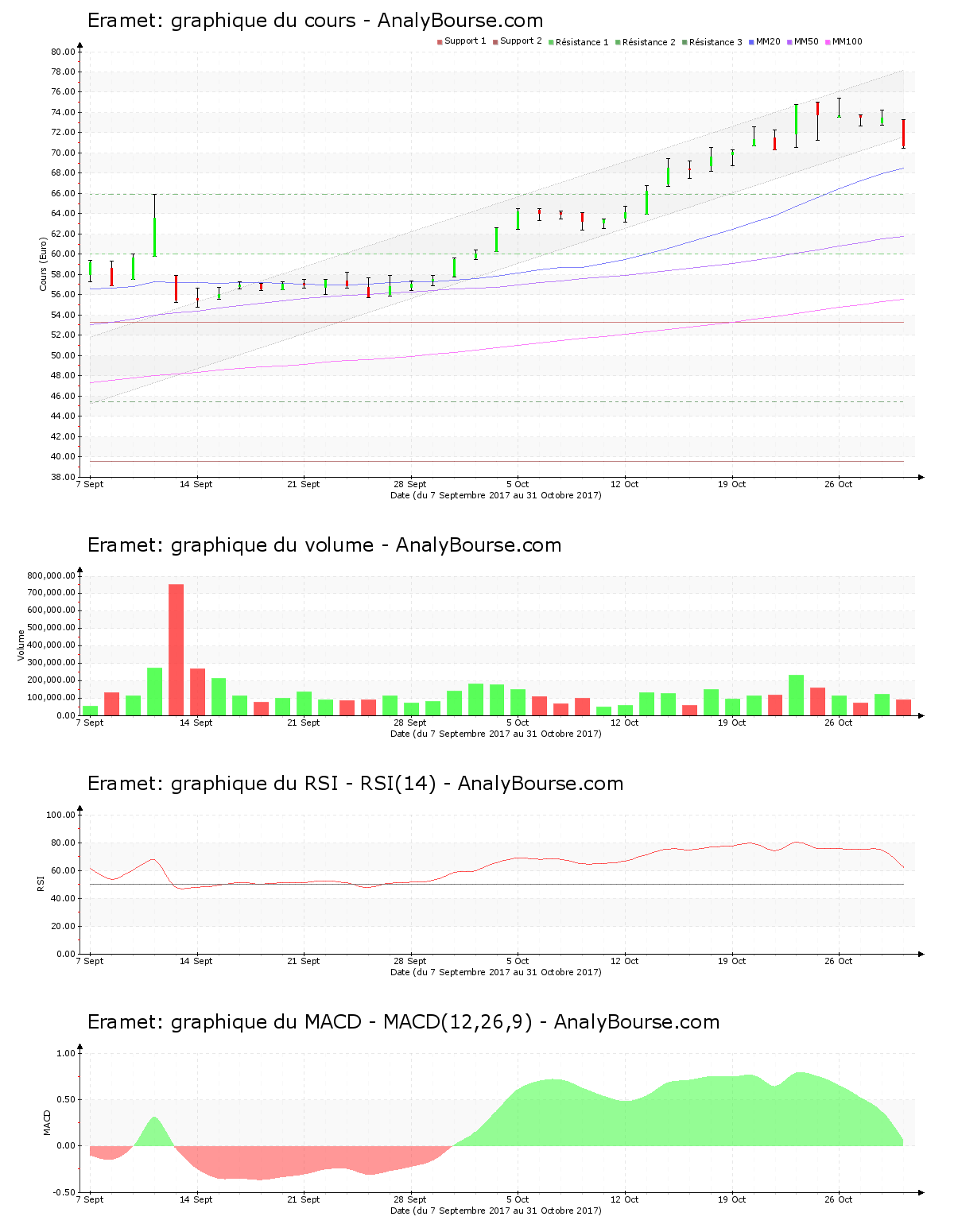
Task: Click the 'RSI' vertical axis title
Action: [41, 884]
